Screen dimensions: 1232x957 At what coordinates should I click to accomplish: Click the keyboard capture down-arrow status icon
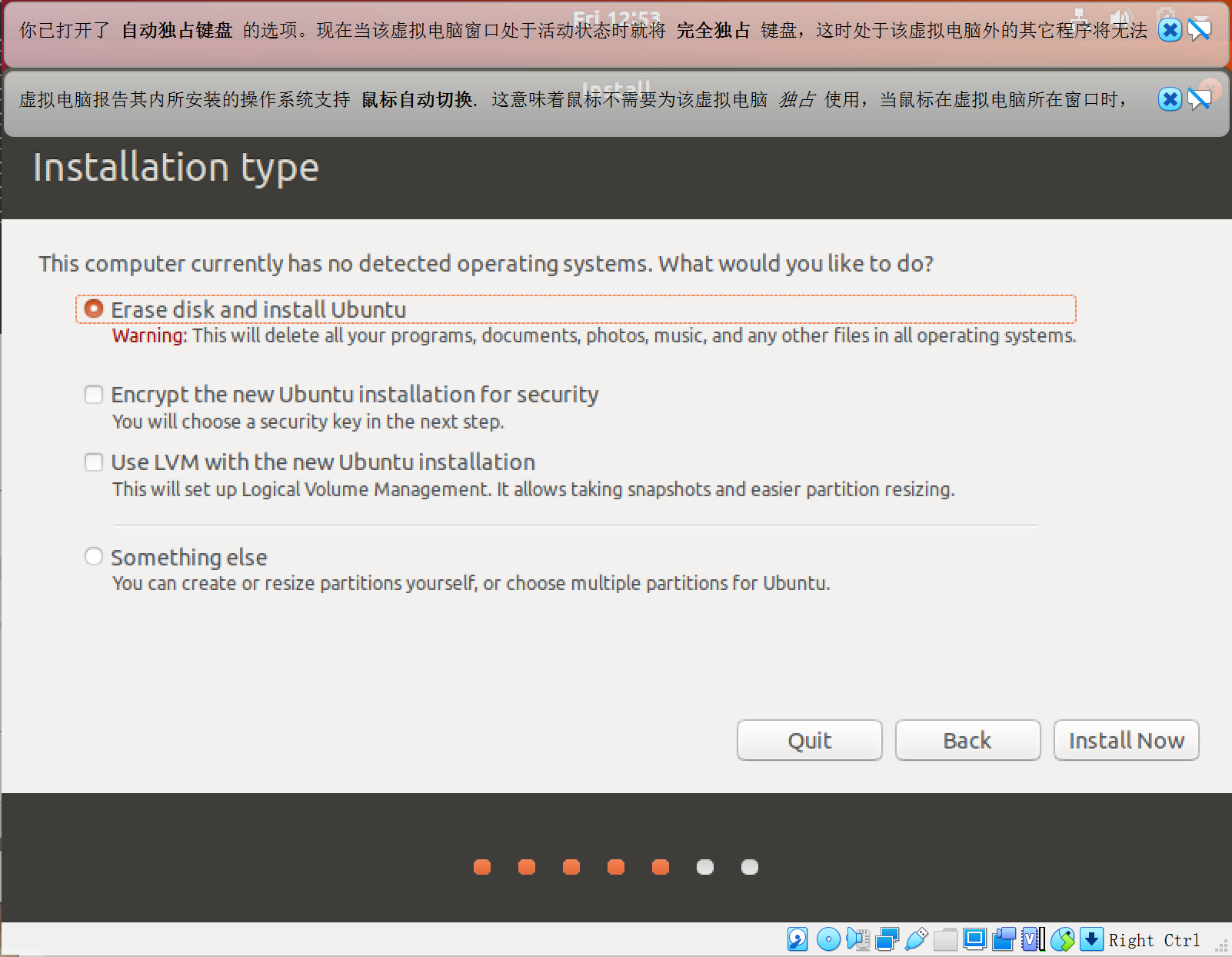click(x=1091, y=939)
